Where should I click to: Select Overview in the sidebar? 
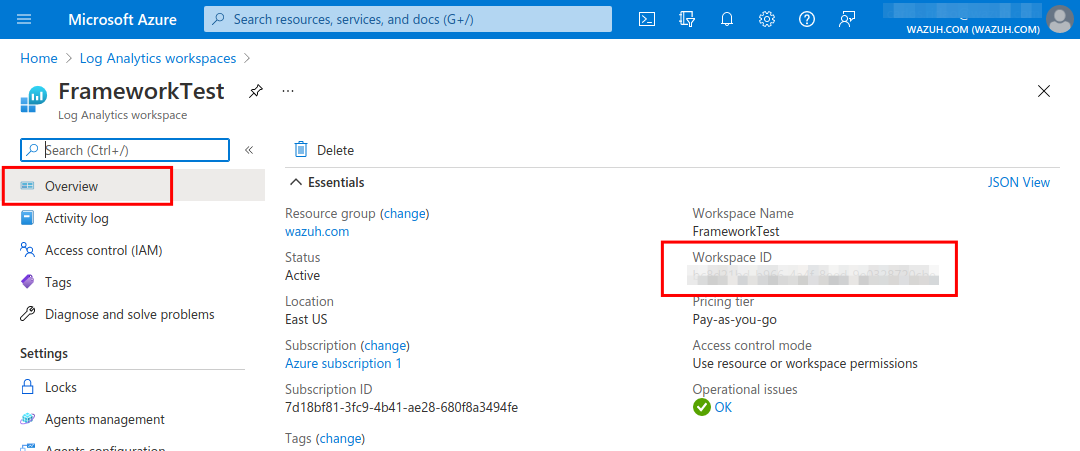pyautogui.click(x=133, y=186)
